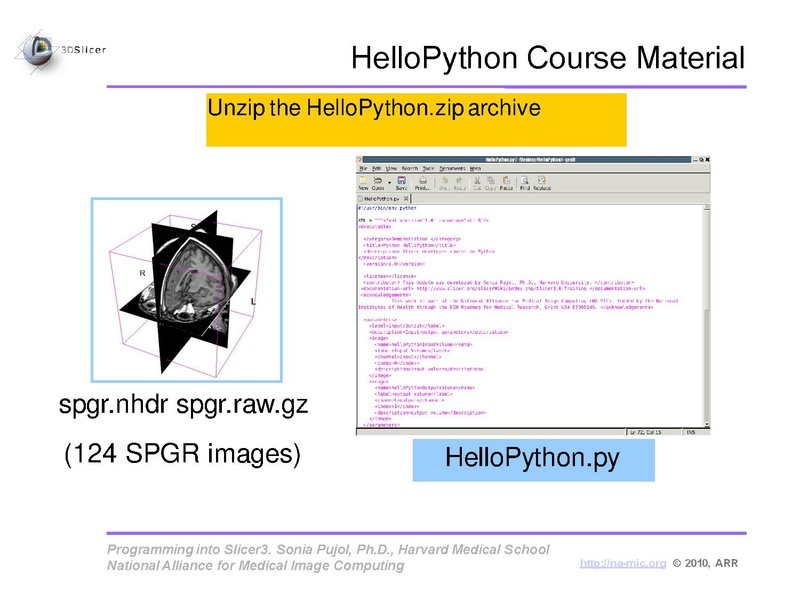Click the 'Unzip the HelloPython.zip archive' banner
The width and height of the screenshot is (800, 600).
pyautogui.click(x=416, y=120)
